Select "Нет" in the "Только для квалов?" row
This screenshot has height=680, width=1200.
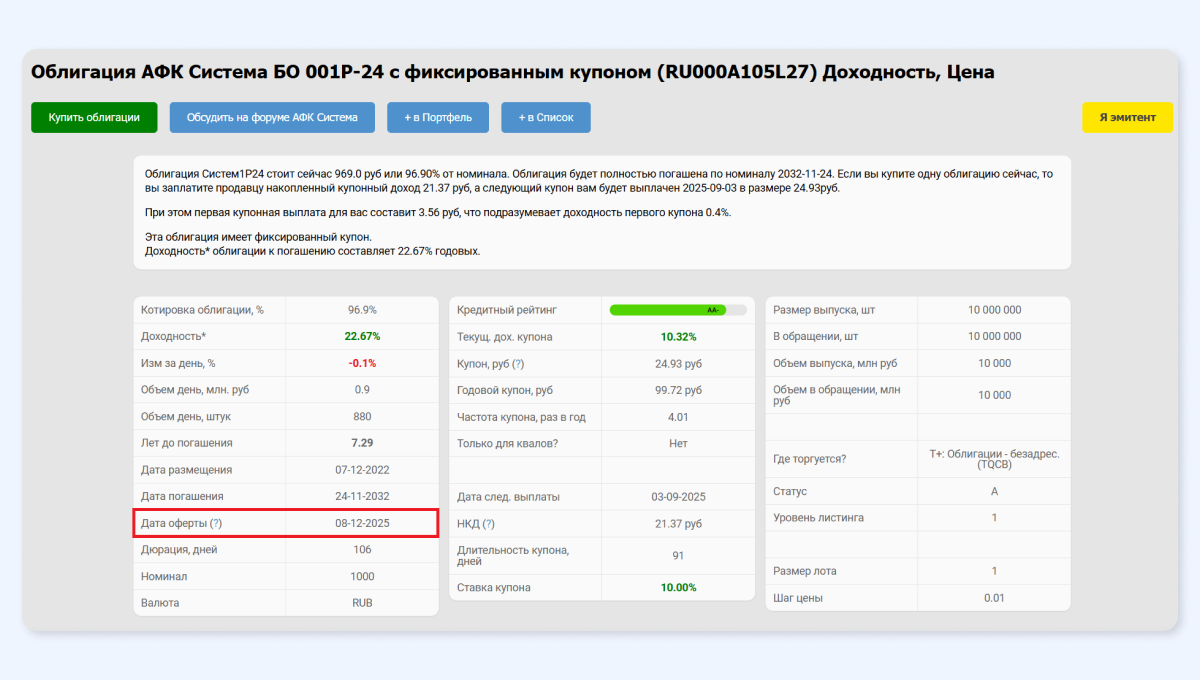678,443
